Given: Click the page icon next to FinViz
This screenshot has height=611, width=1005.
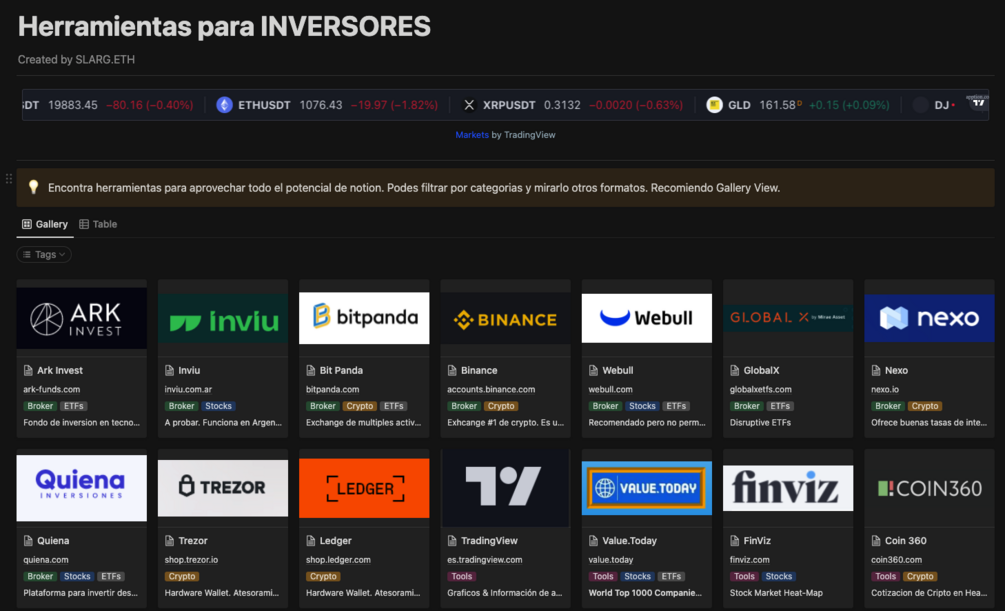Looking at the screenshot, I should coord(735,540).
